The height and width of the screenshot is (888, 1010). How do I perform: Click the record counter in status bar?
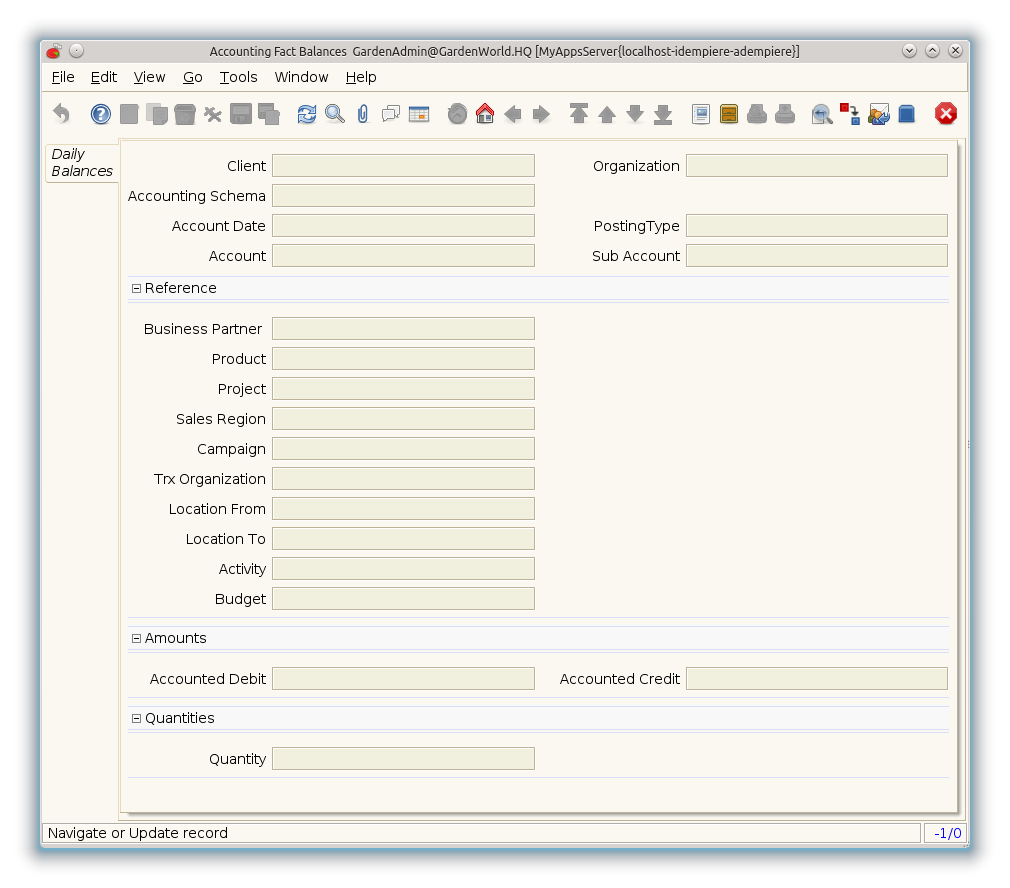945,833
